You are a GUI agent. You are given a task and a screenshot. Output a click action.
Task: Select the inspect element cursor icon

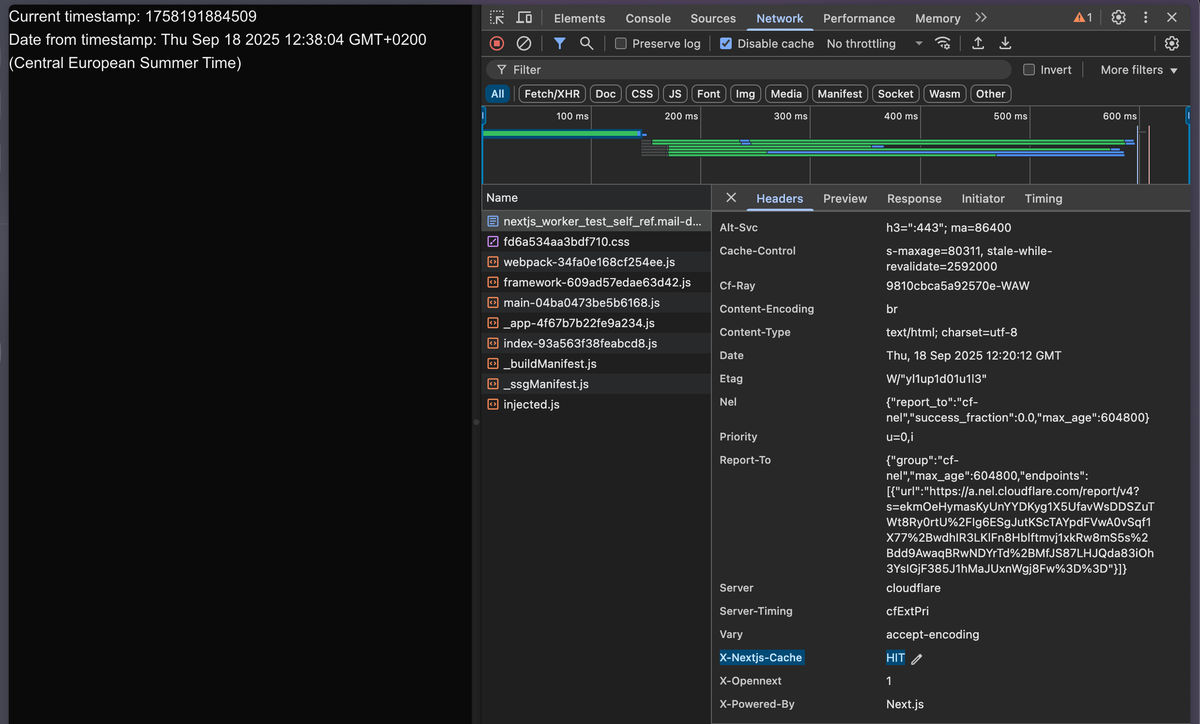[x=496, y=18]
